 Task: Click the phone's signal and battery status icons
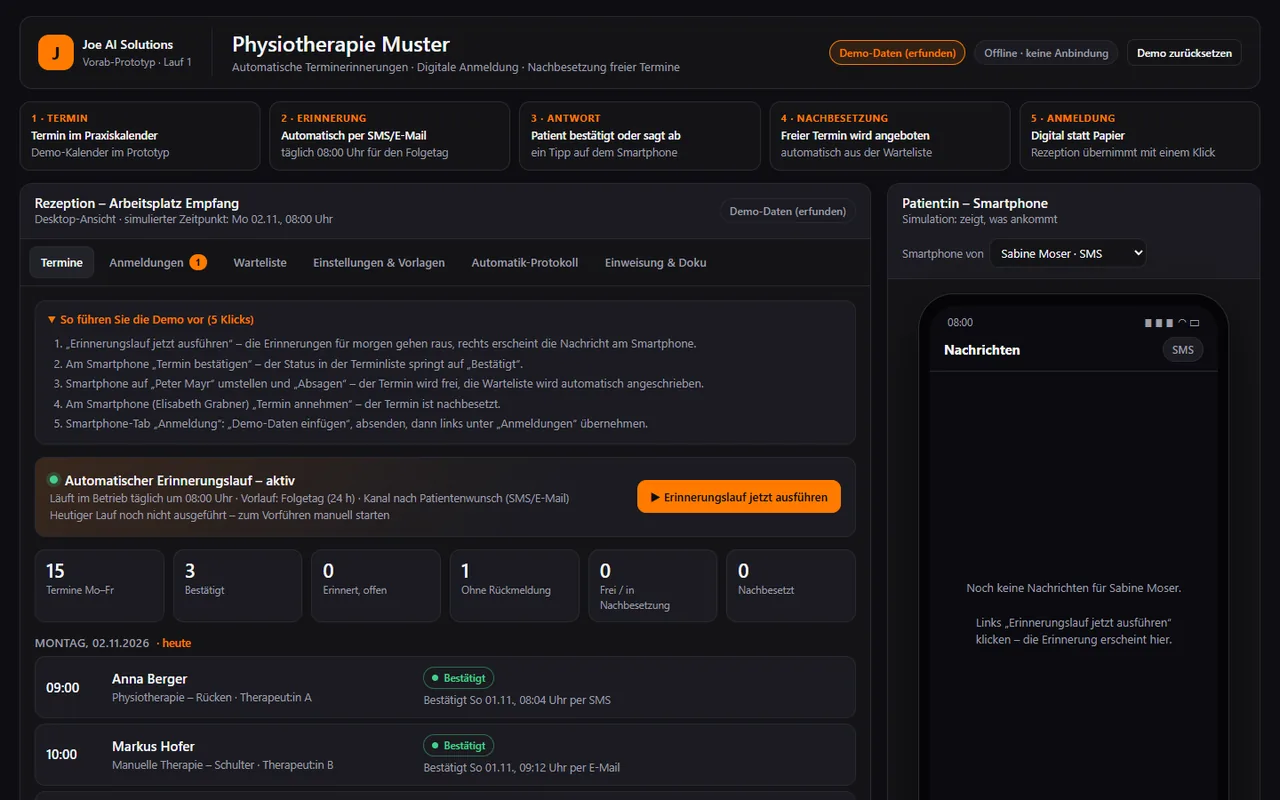coord(1172,323)
